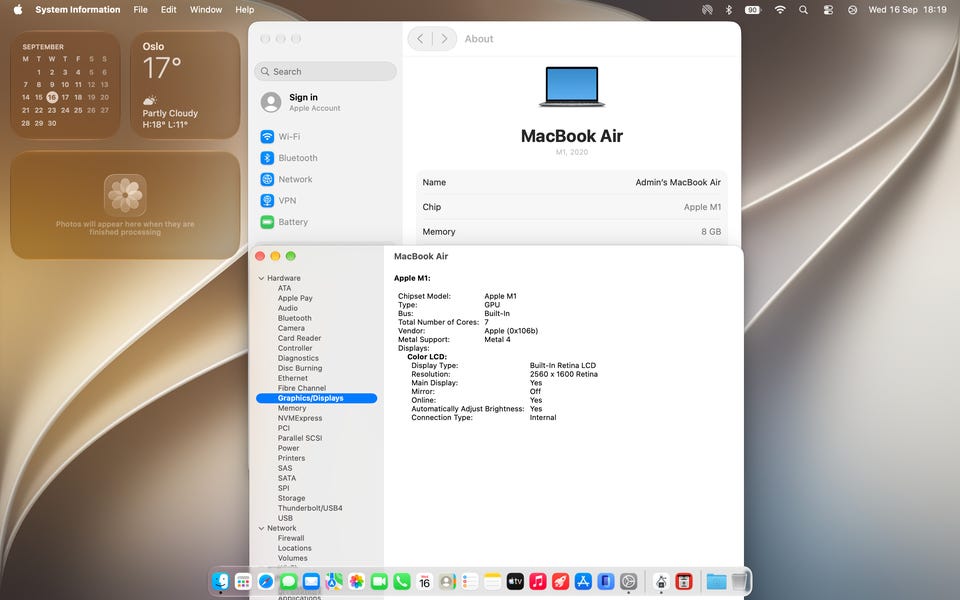The height and width of the screenshot is (600, 960).
Task: Open the Window menu
Action: (x=206, y=10)
